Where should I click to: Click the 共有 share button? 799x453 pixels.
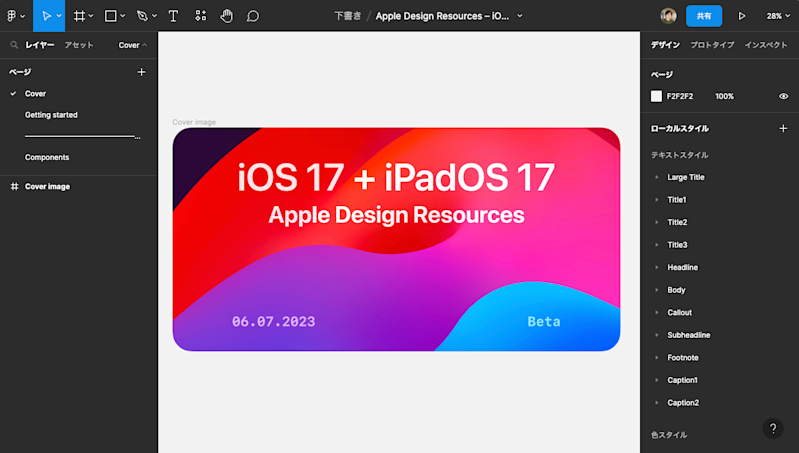[704, 16]
